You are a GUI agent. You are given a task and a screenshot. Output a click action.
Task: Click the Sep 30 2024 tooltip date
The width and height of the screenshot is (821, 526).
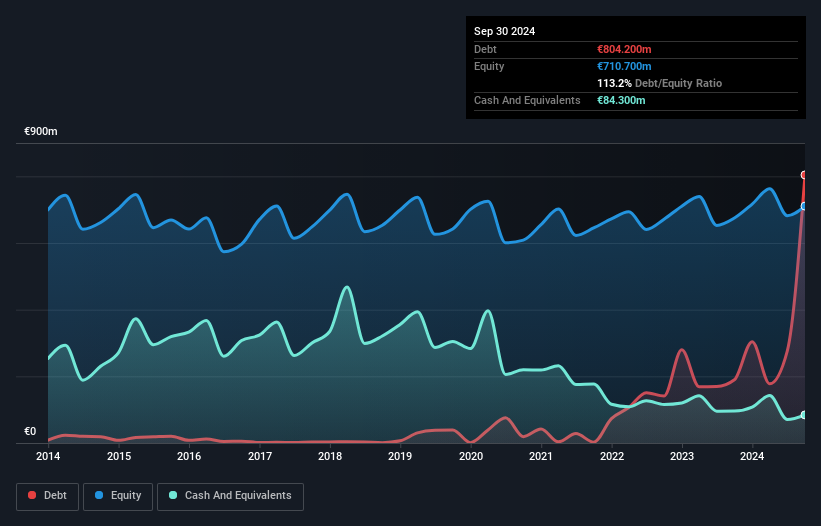504,31
